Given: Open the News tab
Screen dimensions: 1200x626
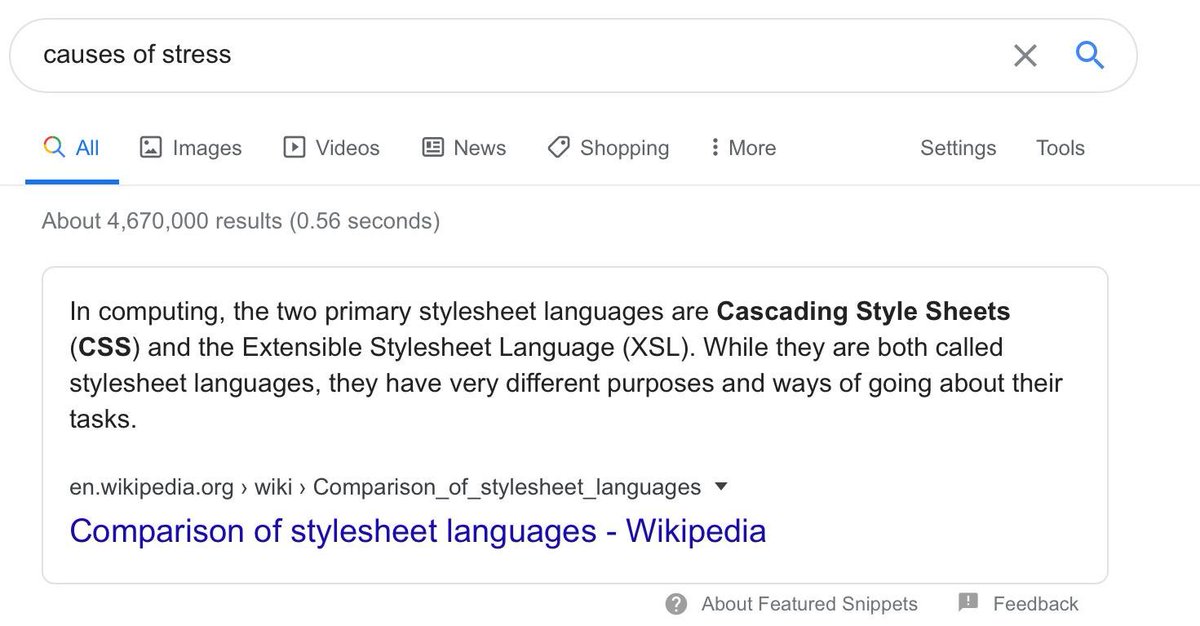Looking at the screenshot, I should click(x=464, y=148).
